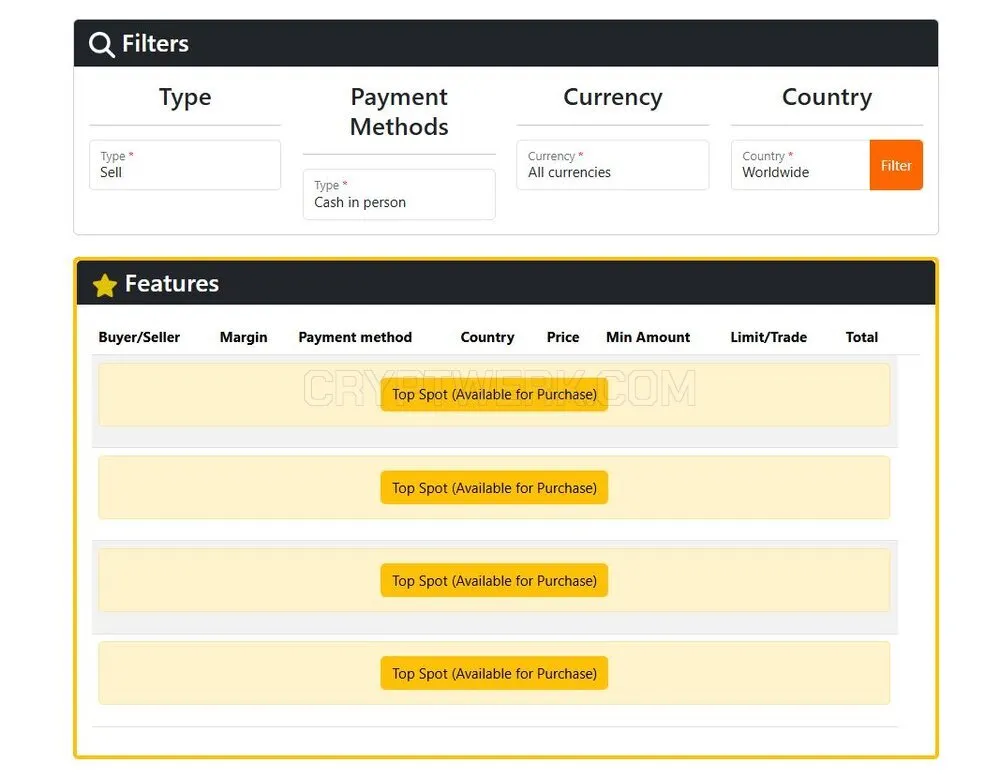Click the second Top Spot (Available for Purchase) button
Viewport: 1000px width, 777px height.
pyautogui.click(x=494, y=487)
